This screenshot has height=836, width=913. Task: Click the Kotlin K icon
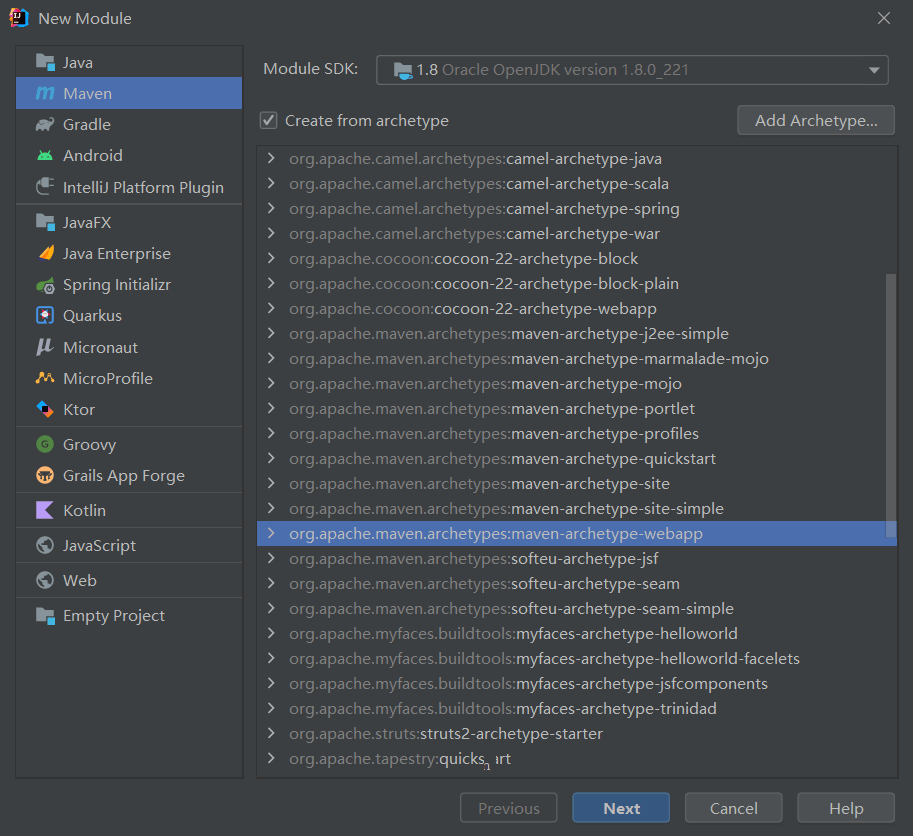(x=45, y=510)
